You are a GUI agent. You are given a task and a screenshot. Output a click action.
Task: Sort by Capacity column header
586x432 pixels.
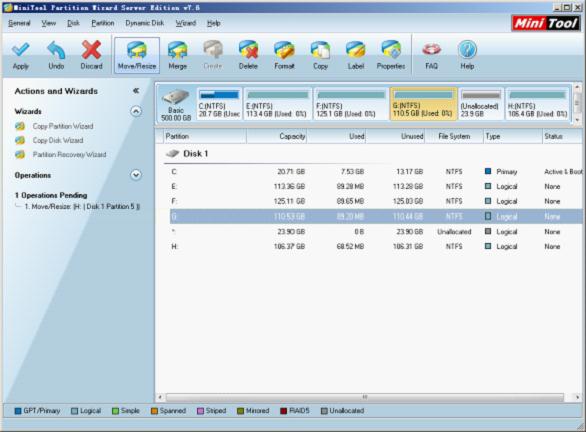277,136
